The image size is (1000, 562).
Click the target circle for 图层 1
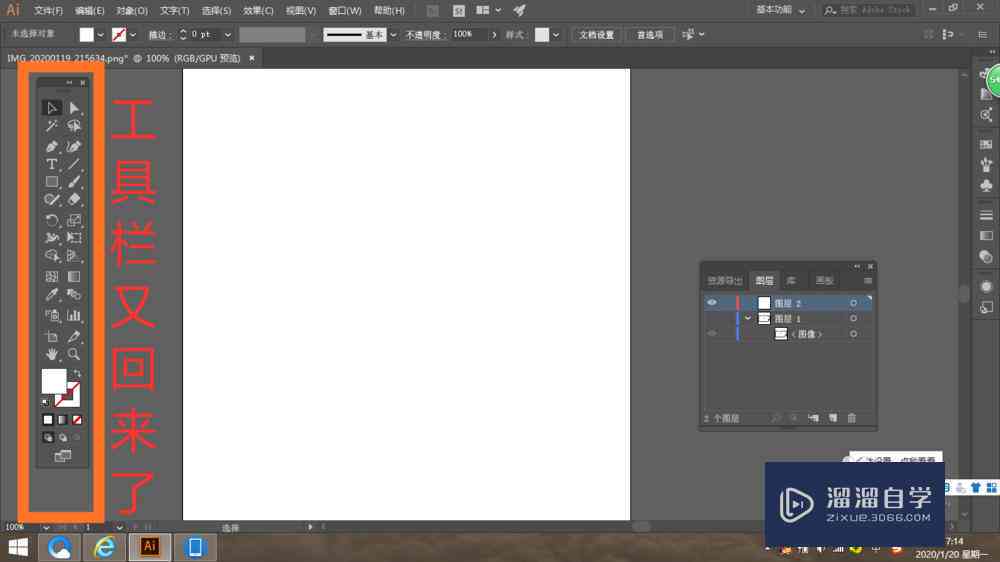click(853, 318)
